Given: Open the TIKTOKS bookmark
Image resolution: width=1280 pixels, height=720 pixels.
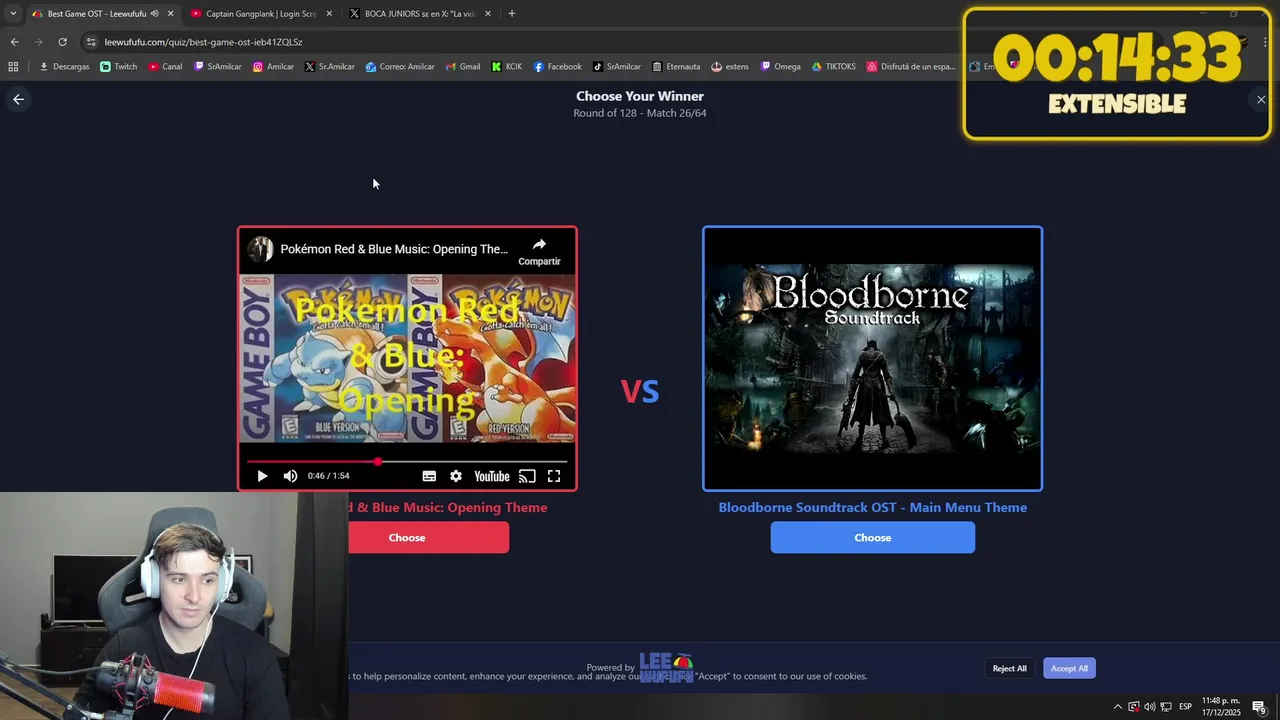Looking at the screenshot, I should [x=834, y=67].
